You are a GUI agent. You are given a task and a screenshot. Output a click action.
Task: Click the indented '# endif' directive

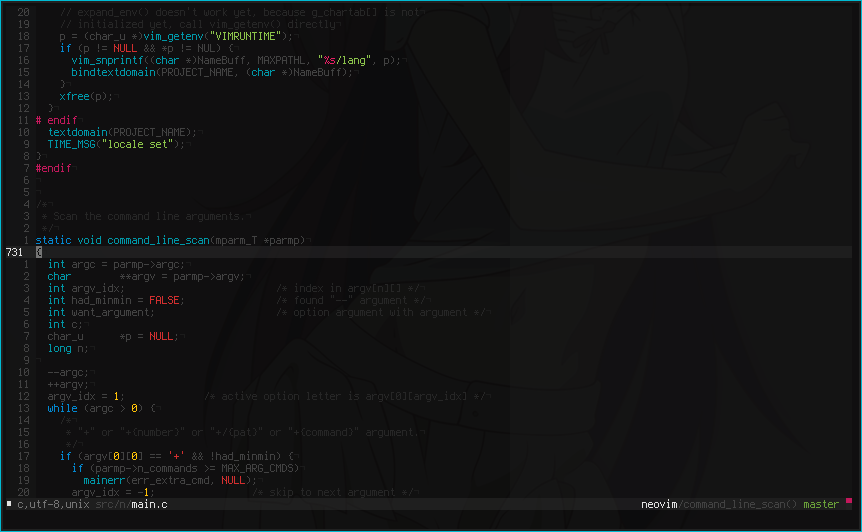pyautogui.click(x=56, y=120)
